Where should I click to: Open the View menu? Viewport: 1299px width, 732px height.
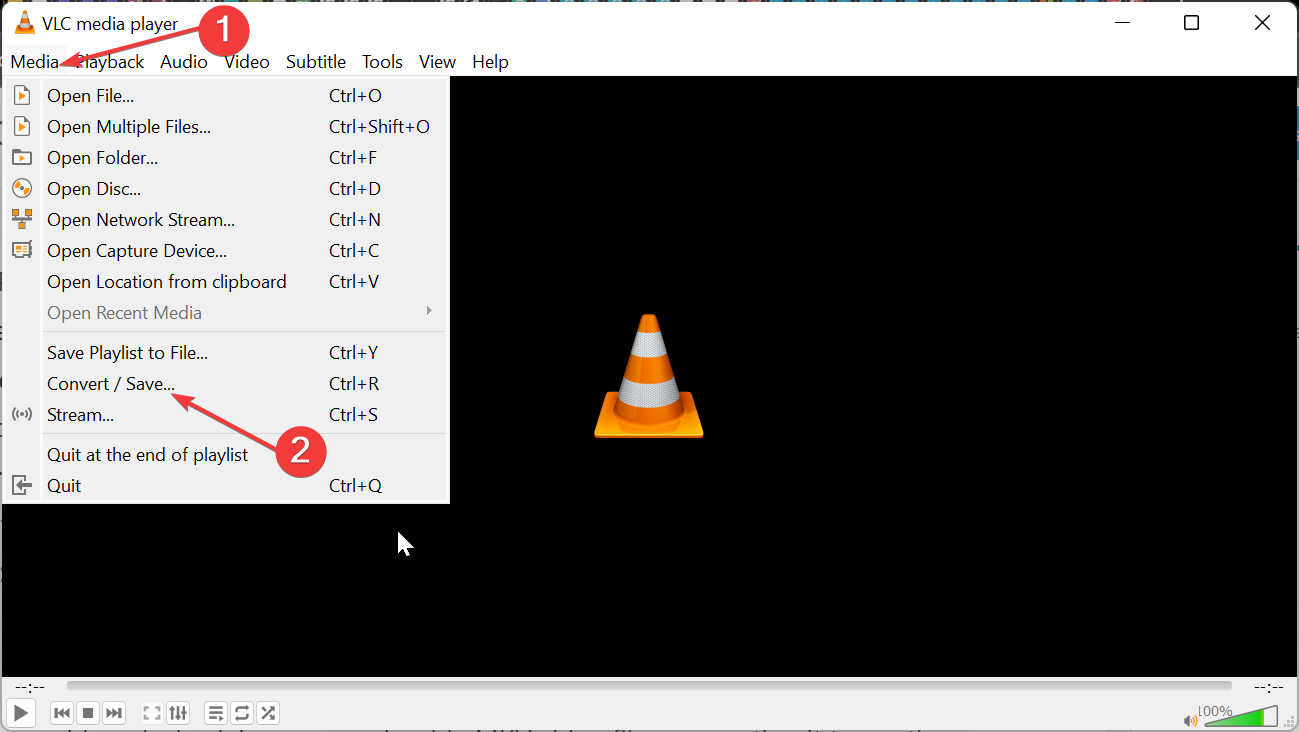pos(437,62)
